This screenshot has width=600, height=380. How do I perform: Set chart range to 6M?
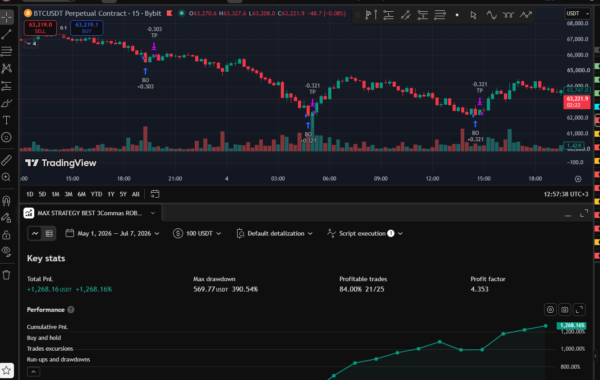click(x=82, y=194)
